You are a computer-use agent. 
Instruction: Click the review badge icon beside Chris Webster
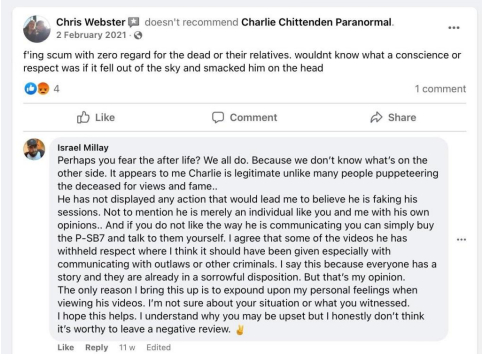point(134,22)
